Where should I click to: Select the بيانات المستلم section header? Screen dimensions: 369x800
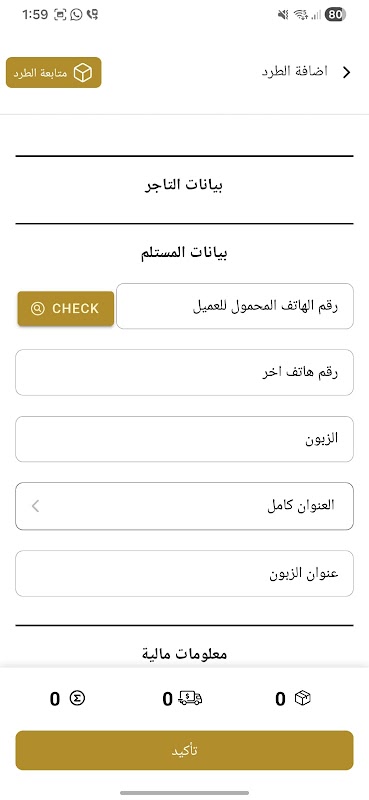click(184, 253)
